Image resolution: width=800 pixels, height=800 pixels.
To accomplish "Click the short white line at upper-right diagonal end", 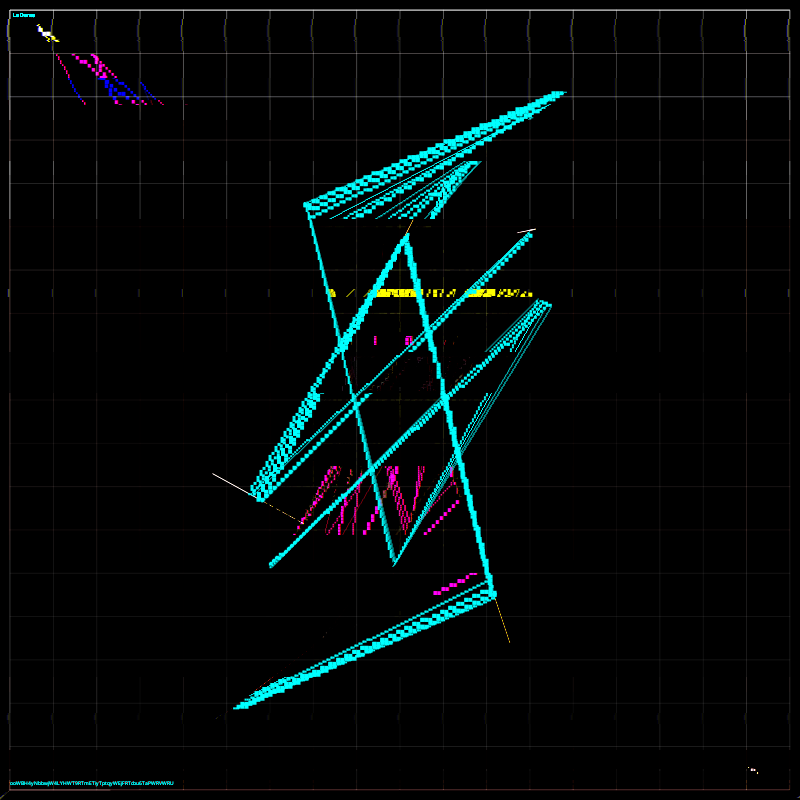I will (526, 231).
